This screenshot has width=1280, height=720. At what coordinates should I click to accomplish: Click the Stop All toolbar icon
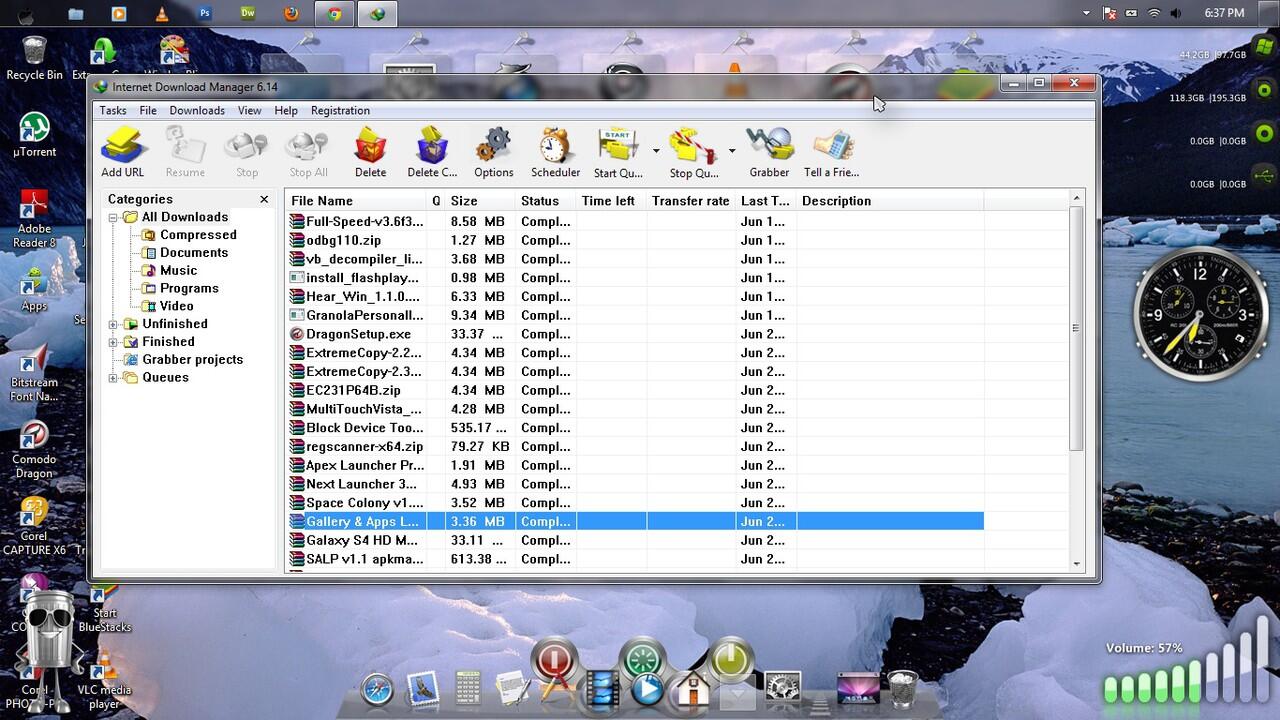[x=308, y=152]
